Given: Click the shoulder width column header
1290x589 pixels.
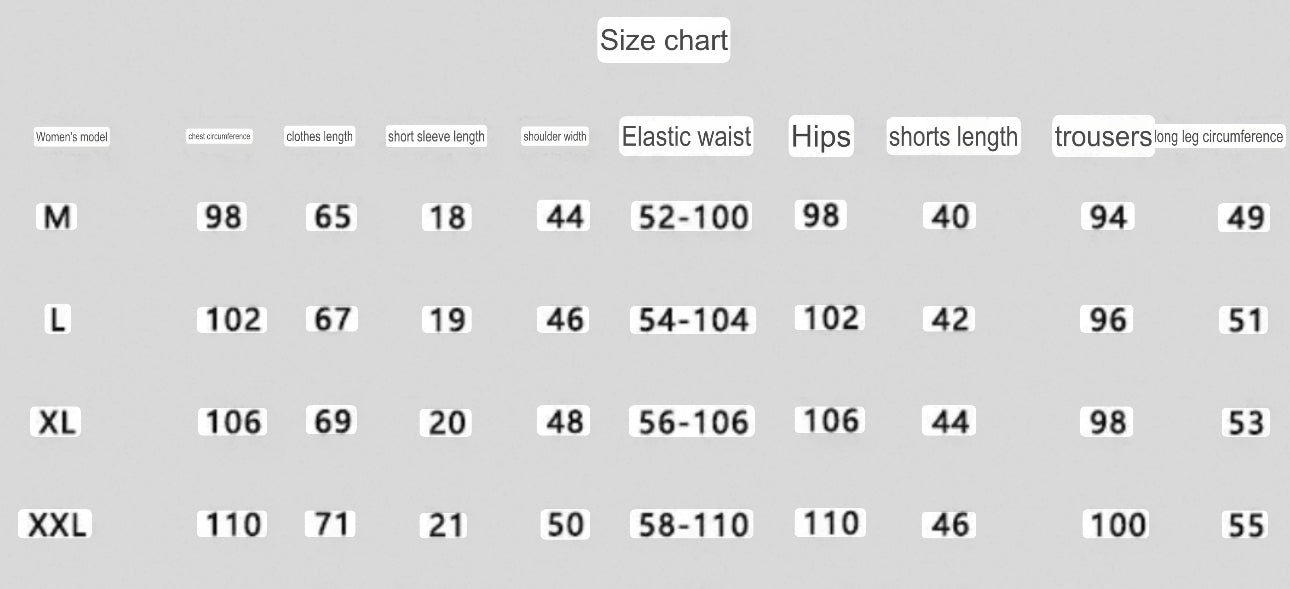Looking at the screenshot, I should [x=555, y=137].
